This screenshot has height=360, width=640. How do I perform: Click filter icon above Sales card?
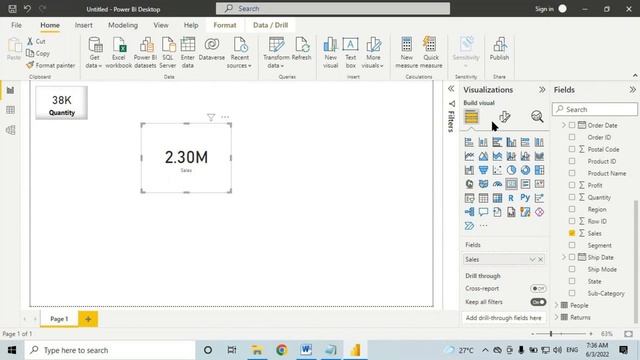pos(211,118)
